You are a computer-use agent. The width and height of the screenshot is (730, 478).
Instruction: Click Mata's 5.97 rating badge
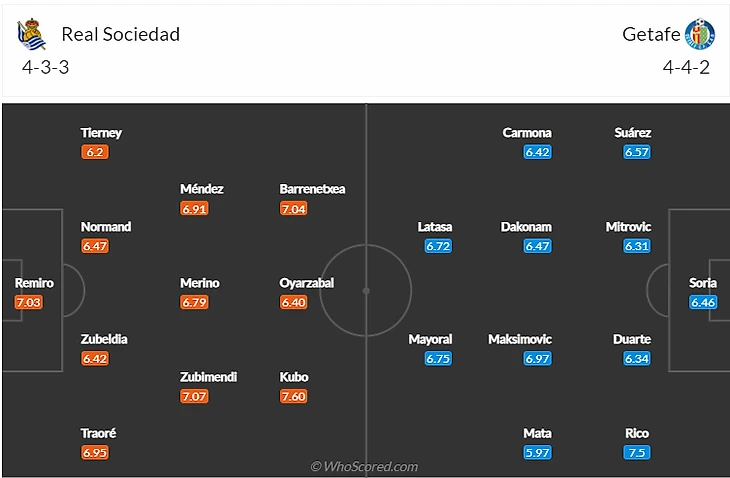click(537, 452)
